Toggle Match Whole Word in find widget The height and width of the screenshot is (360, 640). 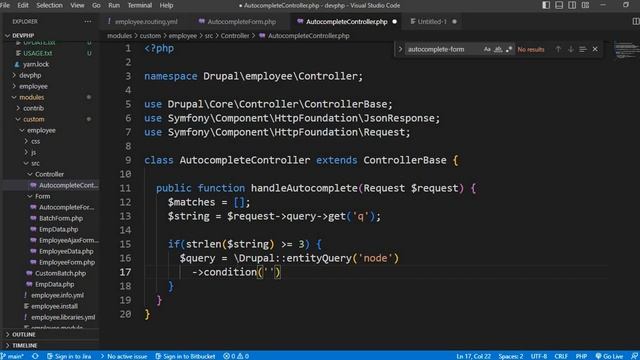(x=498, y=49)
